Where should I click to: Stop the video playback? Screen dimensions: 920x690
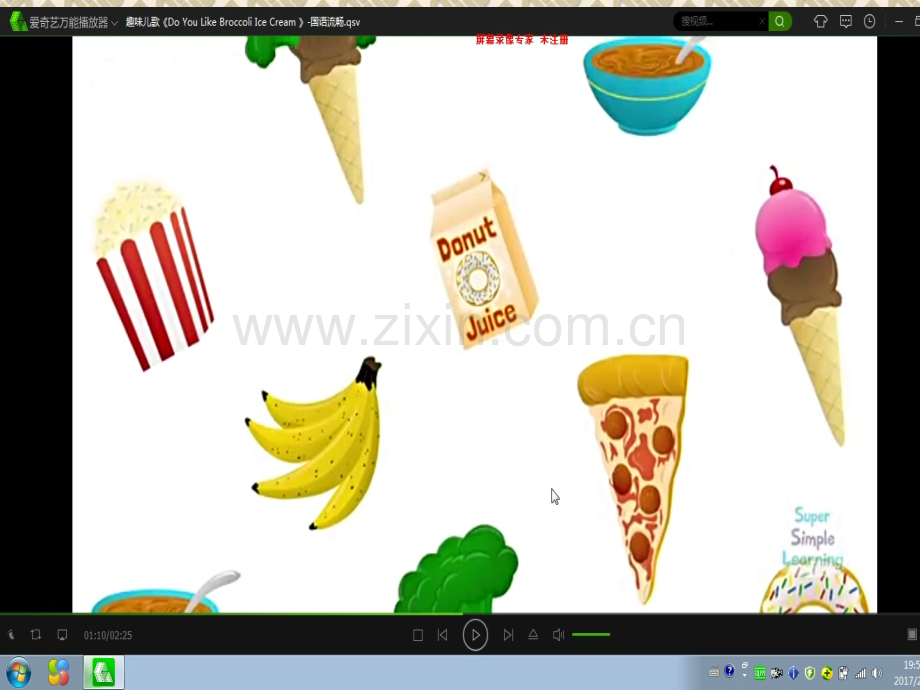click(418, 635)
